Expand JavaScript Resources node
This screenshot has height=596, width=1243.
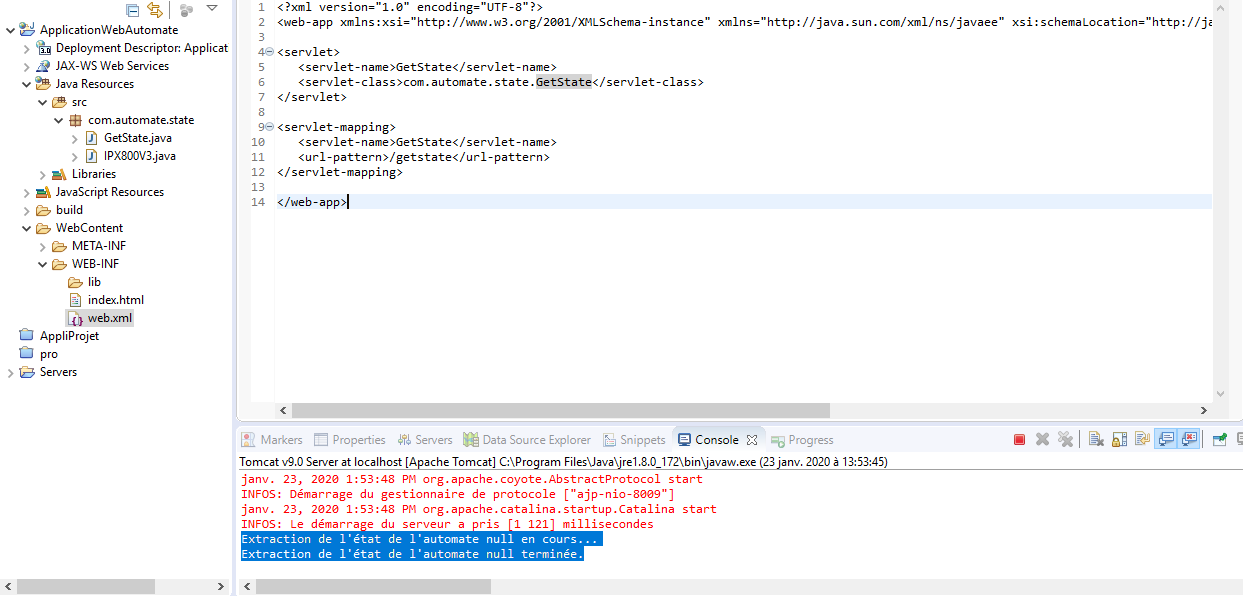pos(26,192)
